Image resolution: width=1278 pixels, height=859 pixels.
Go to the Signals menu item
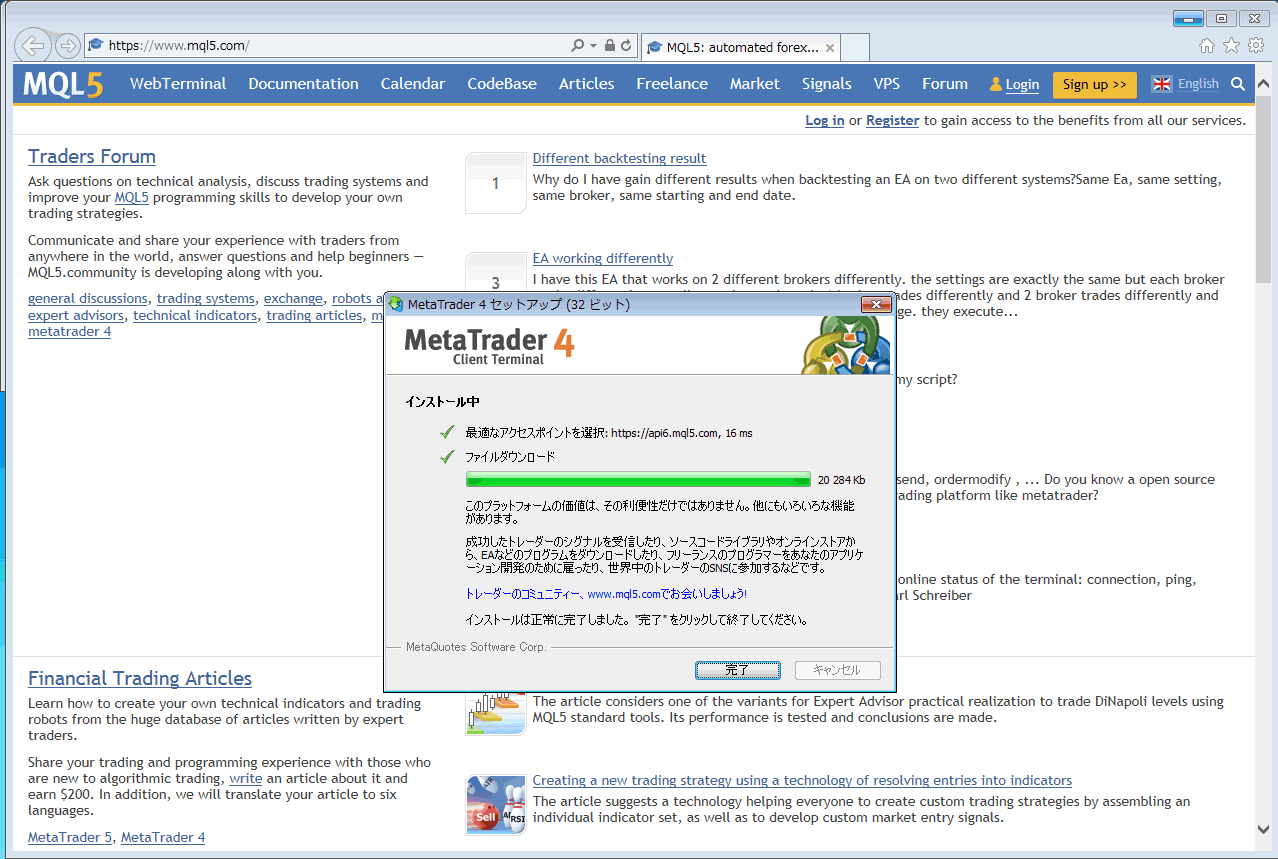(827, 84)
